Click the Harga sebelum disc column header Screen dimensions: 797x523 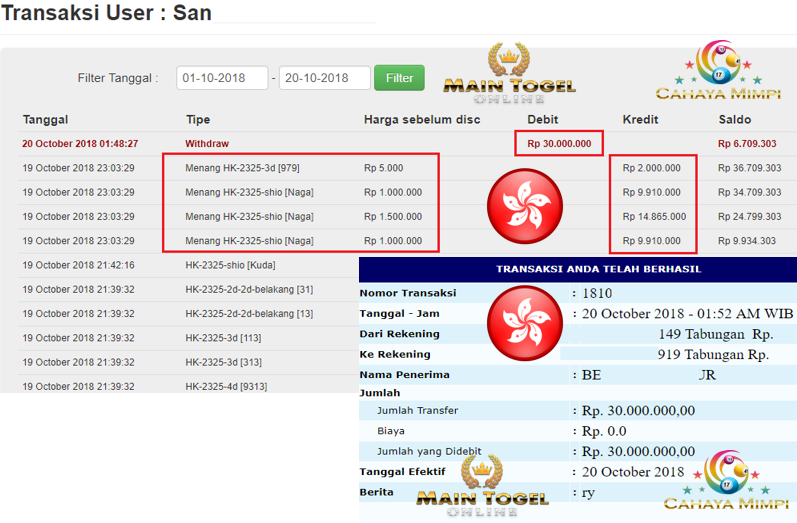click(422, 120)
